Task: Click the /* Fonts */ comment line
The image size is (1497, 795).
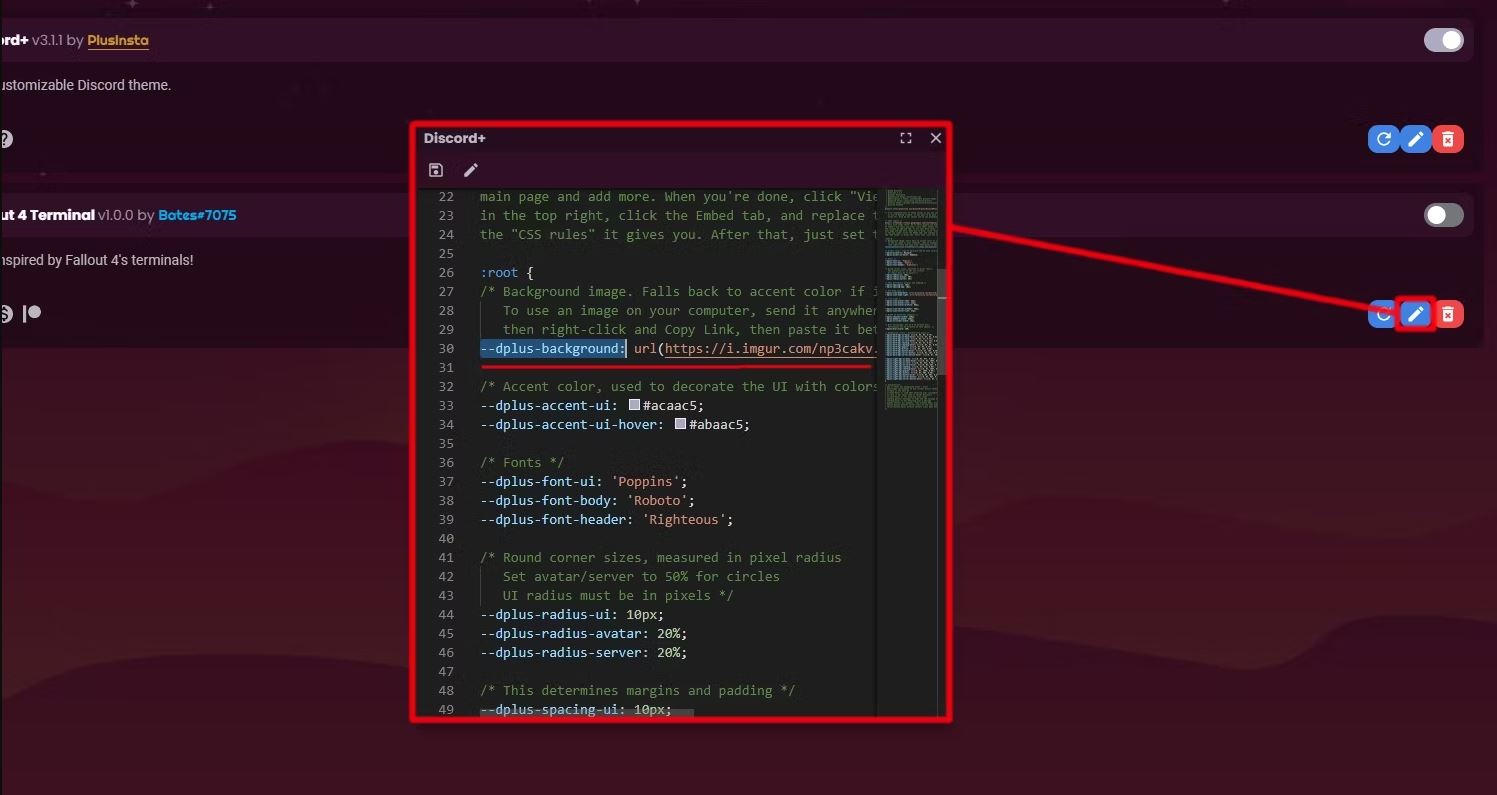Action: pos(522,463)
